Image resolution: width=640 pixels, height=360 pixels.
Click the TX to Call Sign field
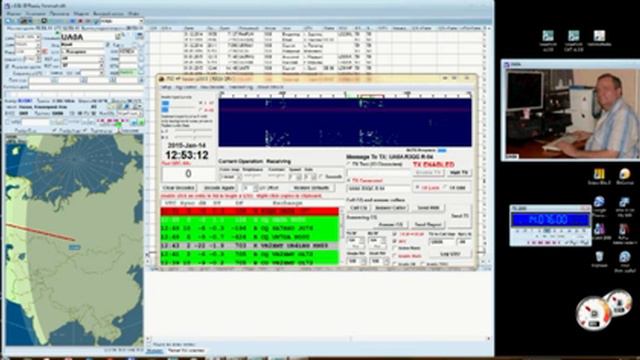point(441,242)
